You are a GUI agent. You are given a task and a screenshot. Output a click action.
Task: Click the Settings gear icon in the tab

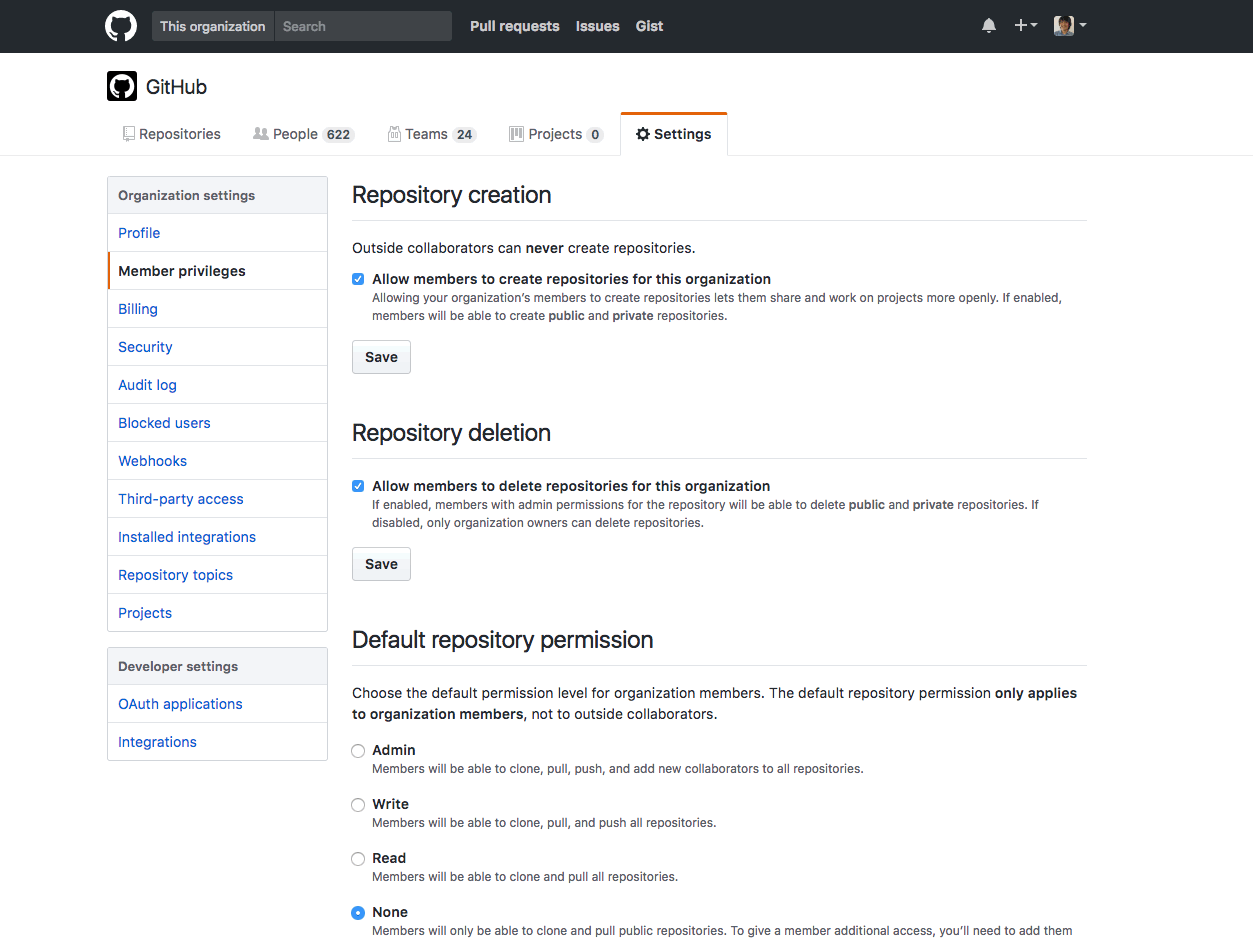tap(643, 134)
